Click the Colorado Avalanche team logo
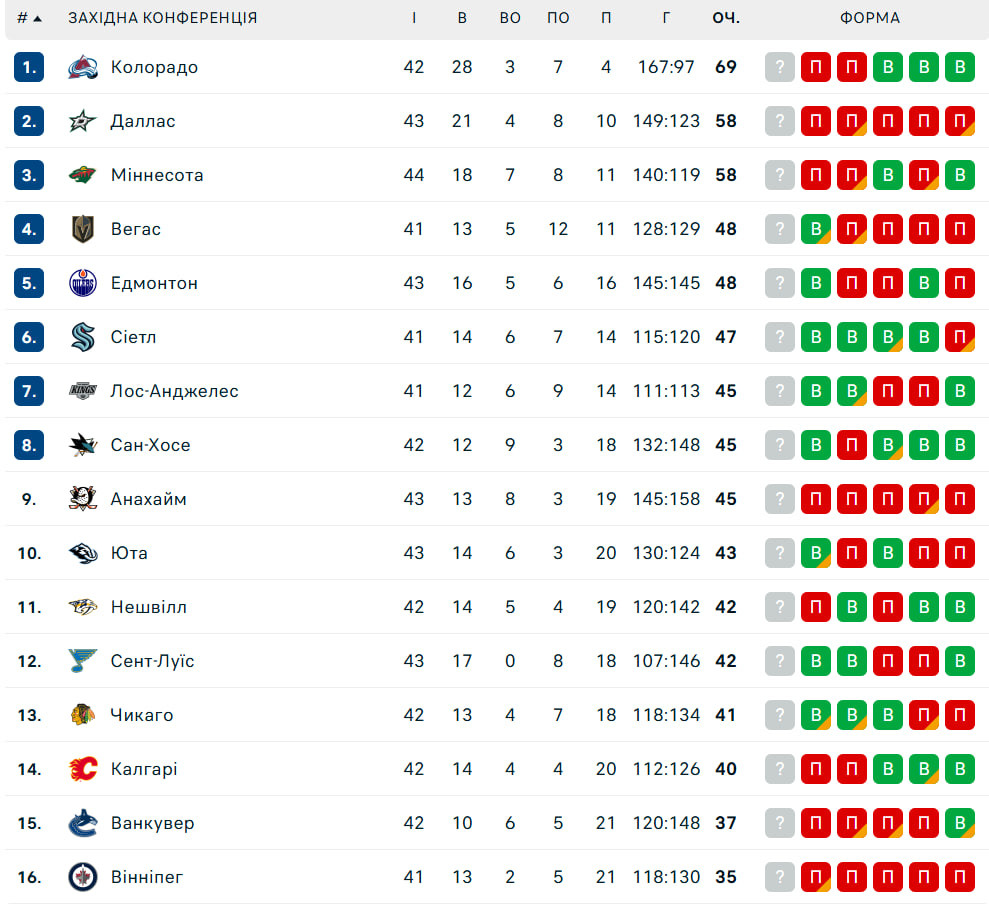 (x=83, y=67)
